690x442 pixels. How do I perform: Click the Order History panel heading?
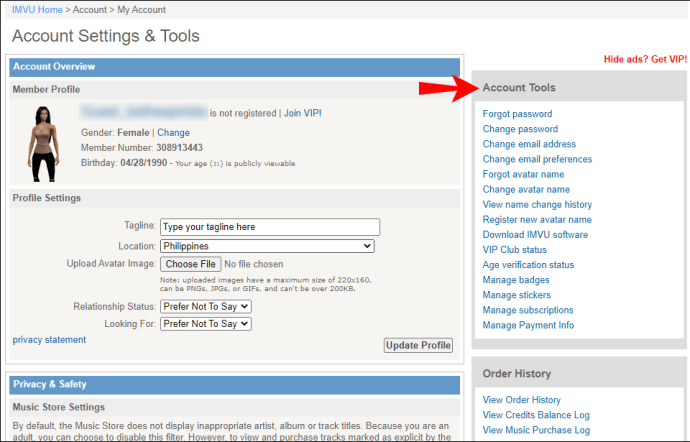click(517, 374)
